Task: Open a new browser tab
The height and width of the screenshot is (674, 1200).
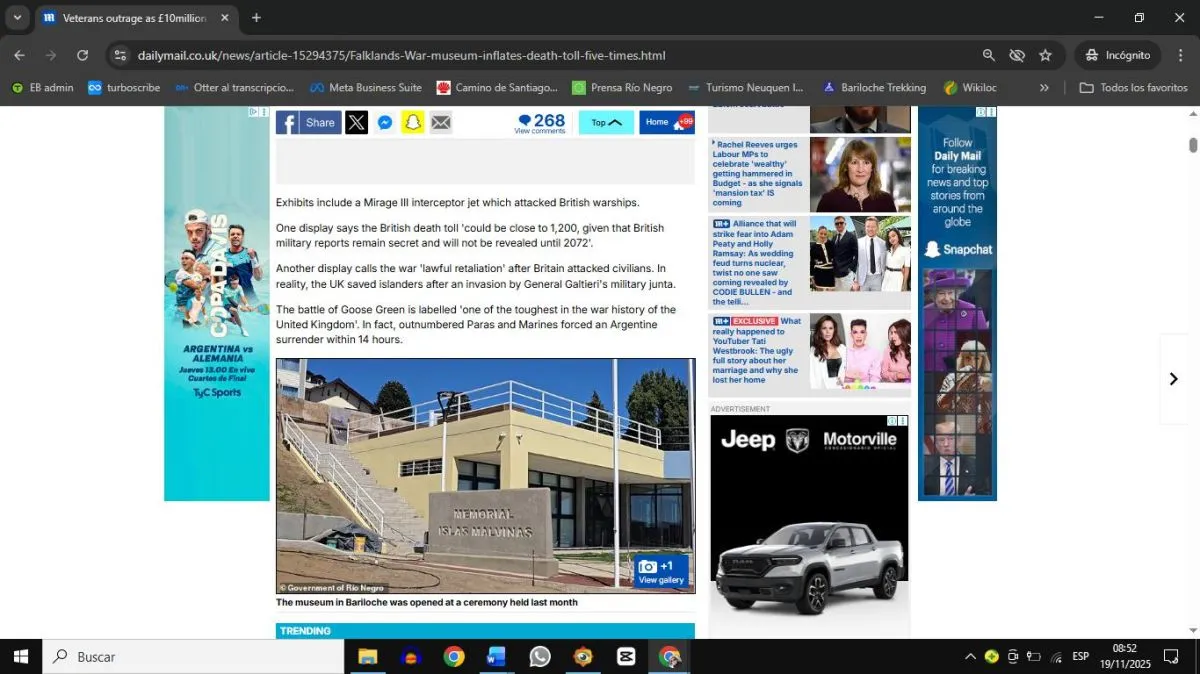Action: pos(256,18)
